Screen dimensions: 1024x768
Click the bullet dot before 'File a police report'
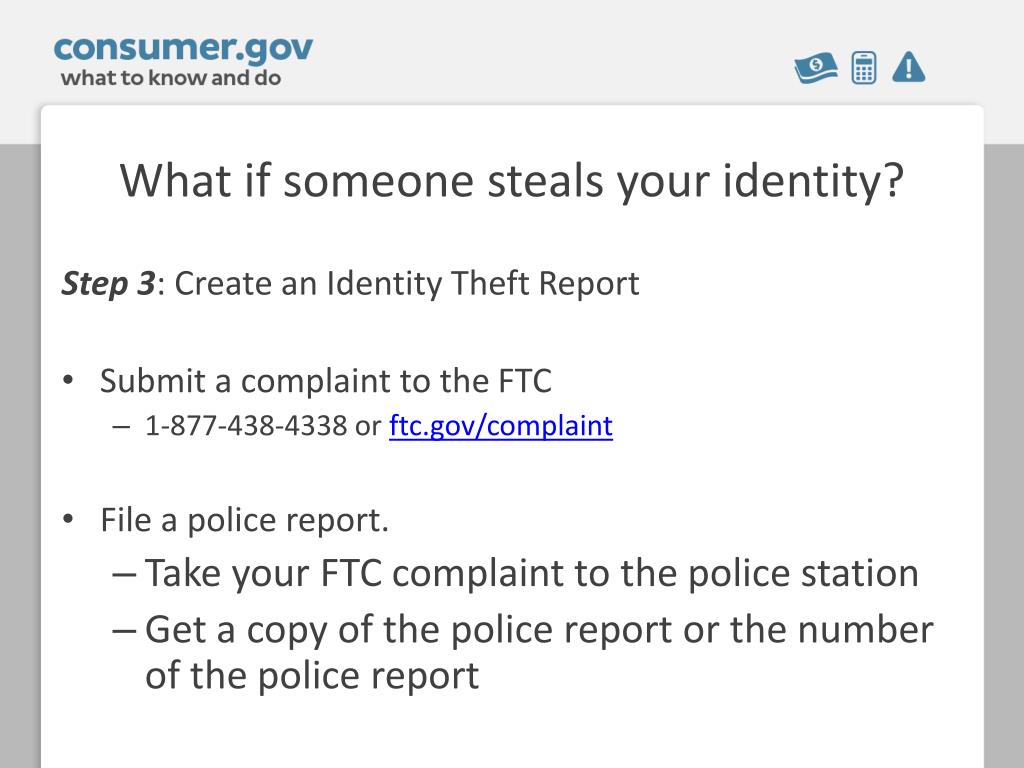pos(68,520)
